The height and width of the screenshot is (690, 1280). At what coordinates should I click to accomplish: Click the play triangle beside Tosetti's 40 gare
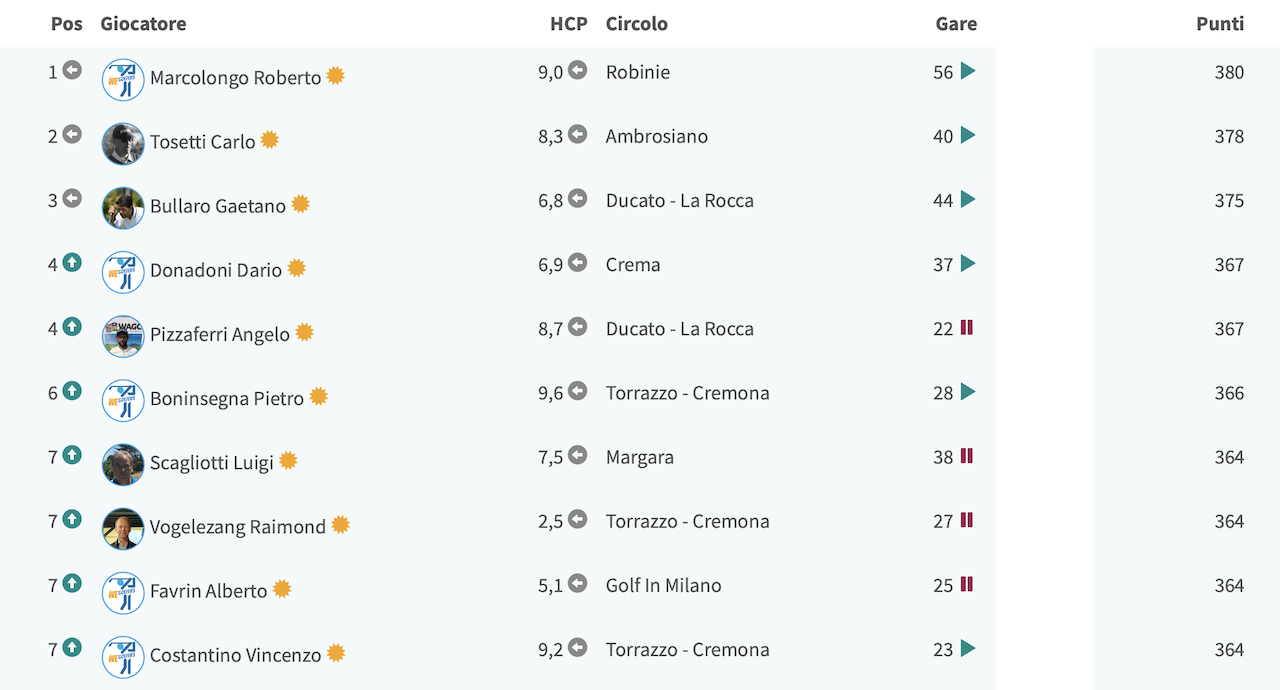(x=968, y=135)
